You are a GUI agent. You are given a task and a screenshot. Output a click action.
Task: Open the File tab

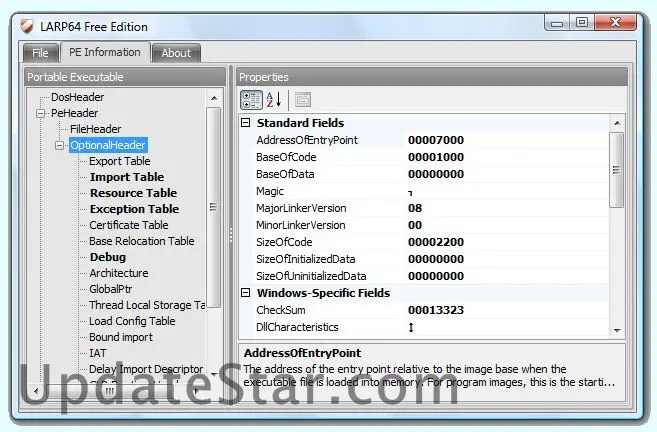[x=41, y=53]
